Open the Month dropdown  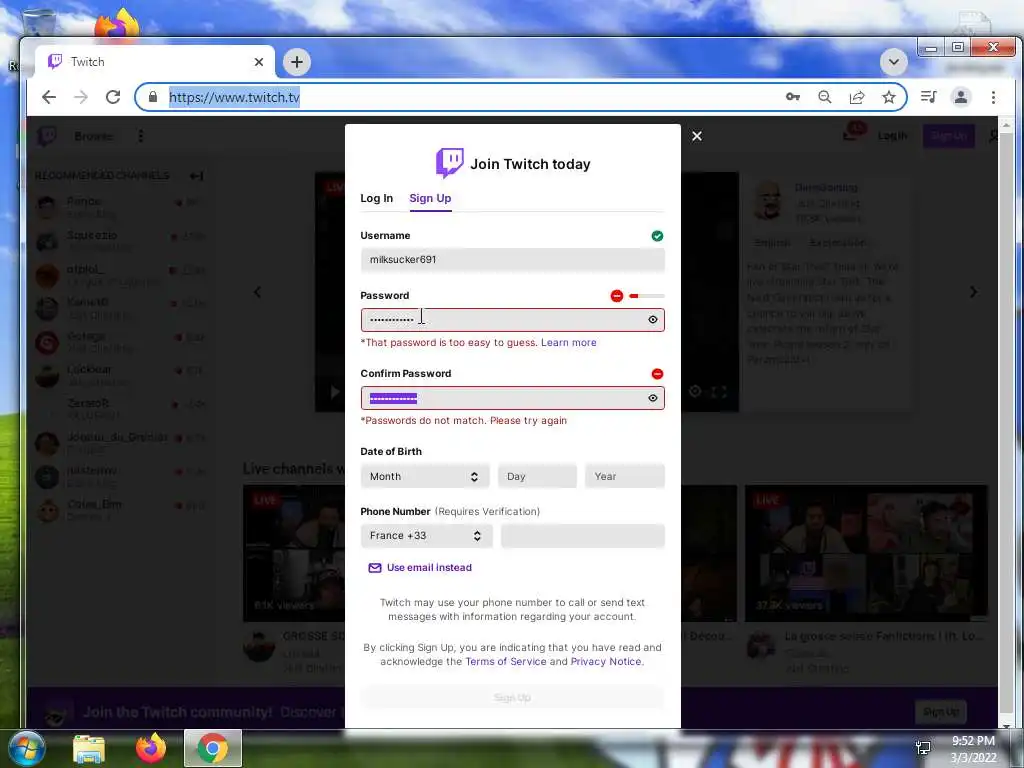424,476
